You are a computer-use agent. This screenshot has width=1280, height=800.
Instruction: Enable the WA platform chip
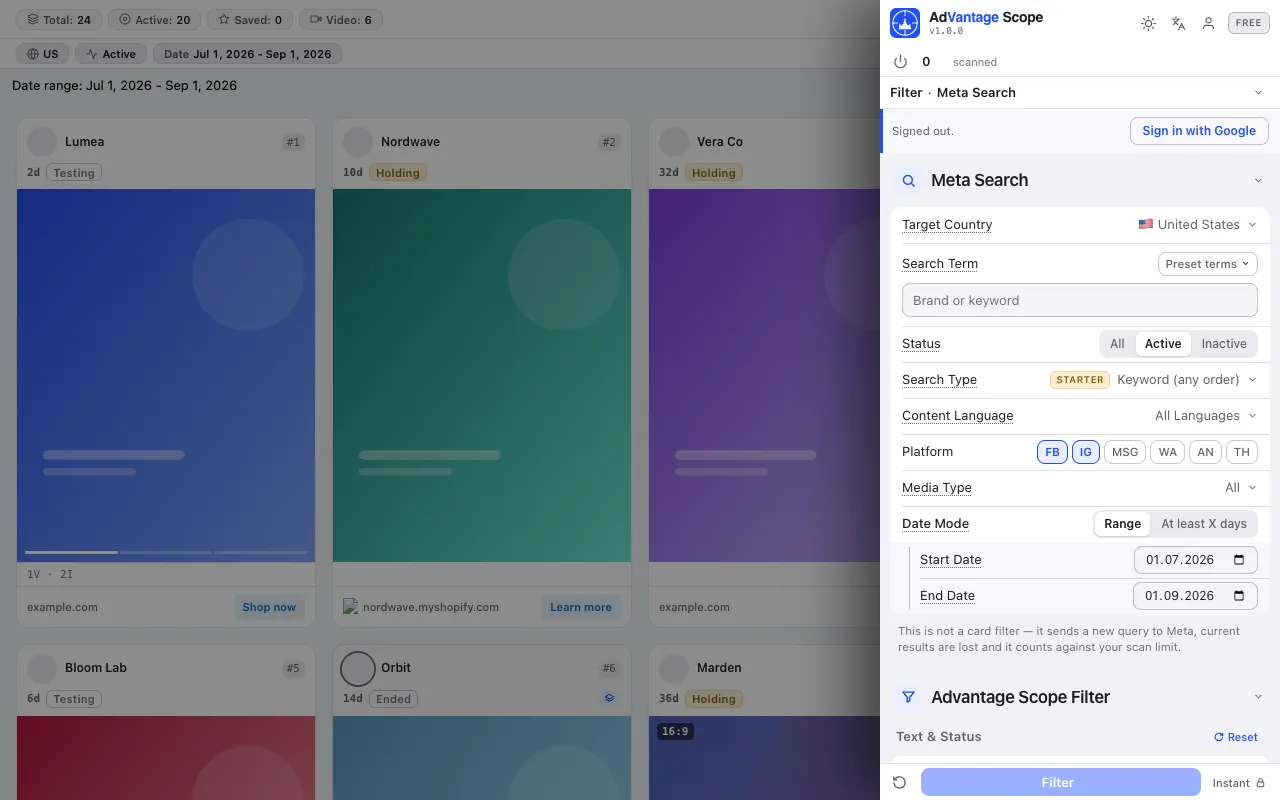coord(1168,452)
